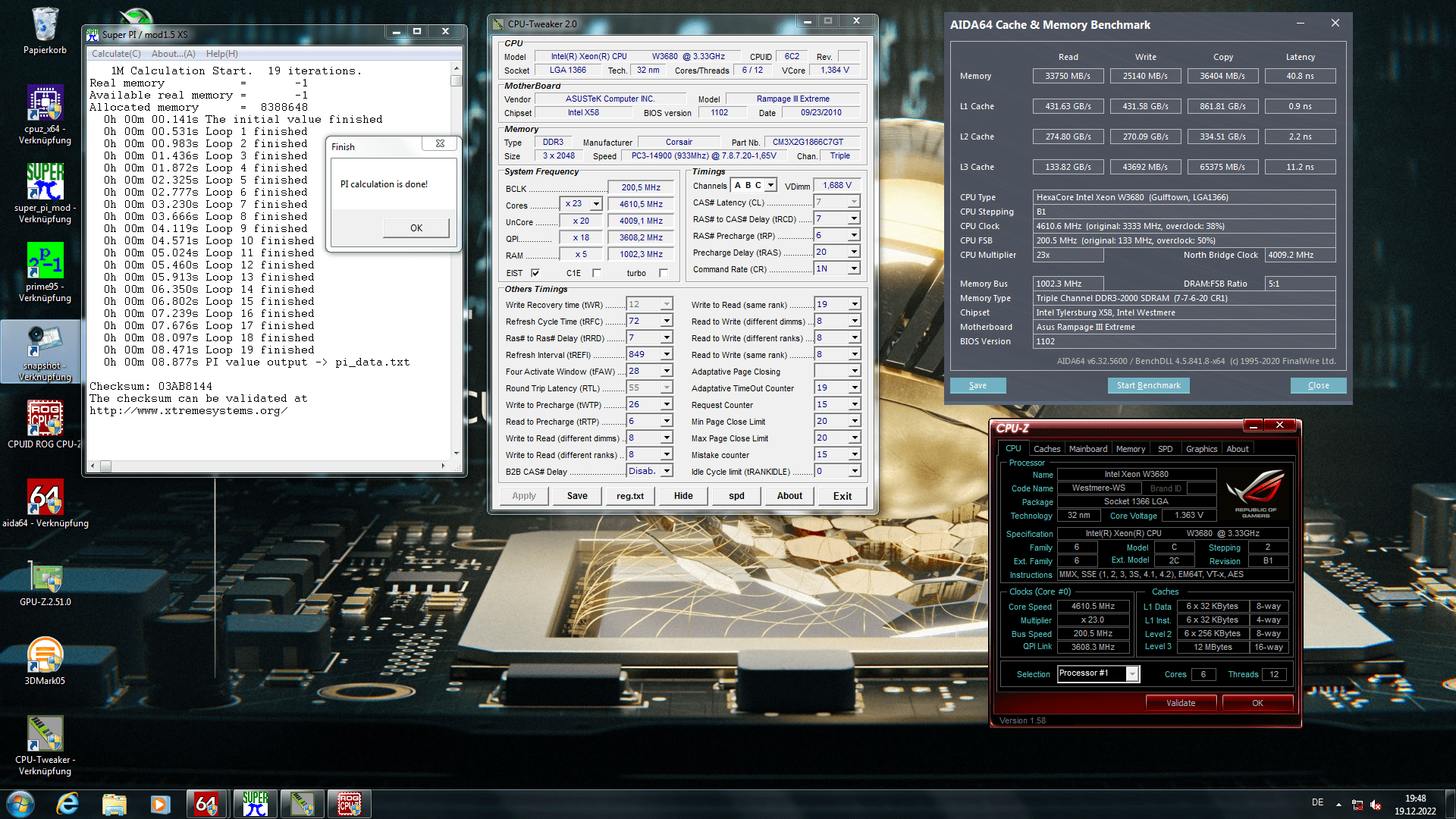Open the Command Rate (CR) dropdown
Image resolution: width=1456 pixels, height=819 pixels.
[854, 268]
